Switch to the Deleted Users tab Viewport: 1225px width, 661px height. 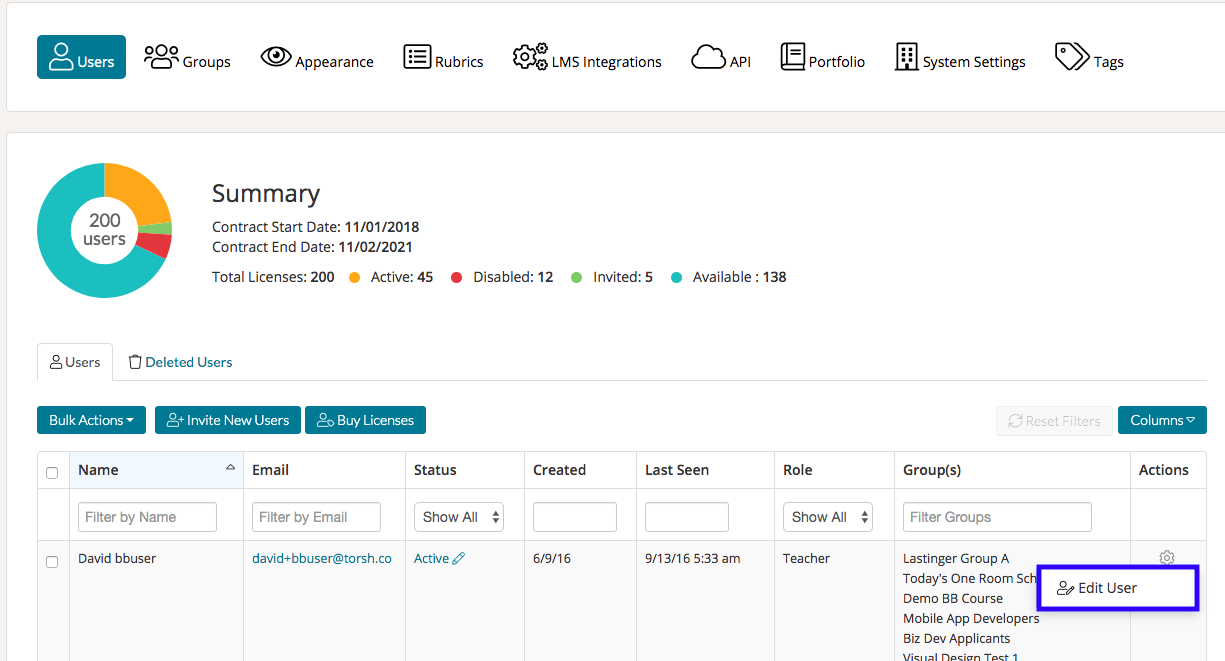[x=180, y=362]
